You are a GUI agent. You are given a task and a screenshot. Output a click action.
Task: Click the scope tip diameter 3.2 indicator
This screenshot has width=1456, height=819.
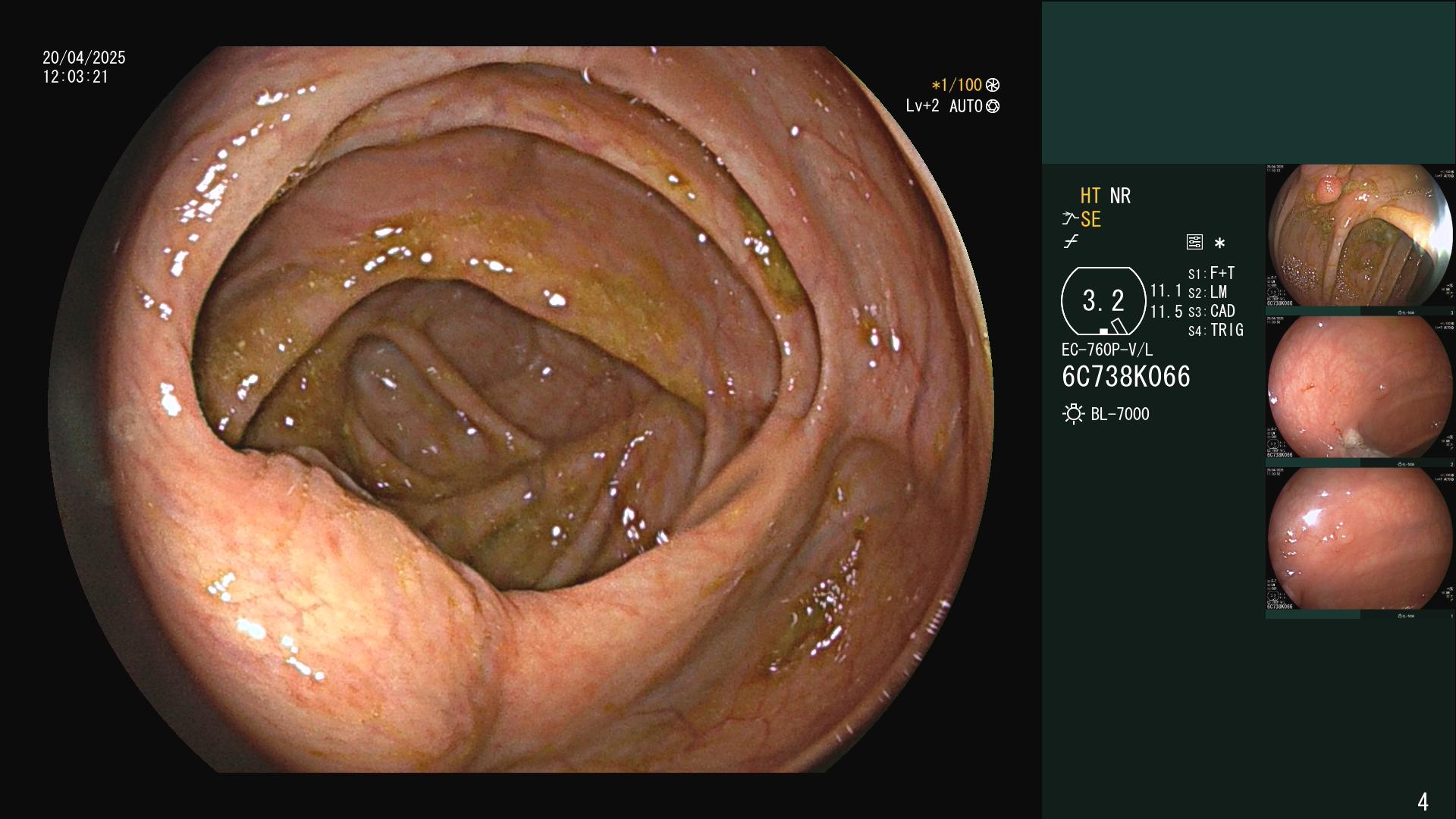tap(1103, 301)
